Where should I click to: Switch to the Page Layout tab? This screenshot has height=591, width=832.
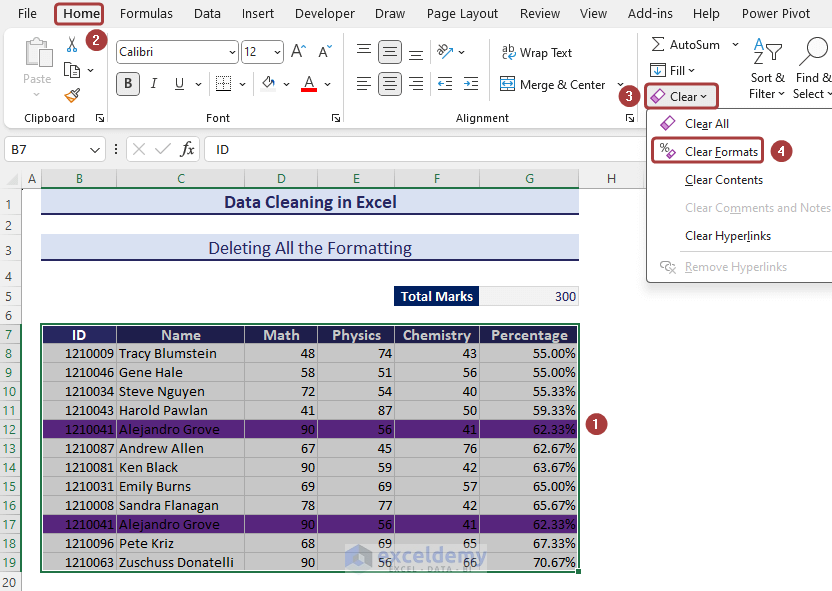(x=462, y=14)
